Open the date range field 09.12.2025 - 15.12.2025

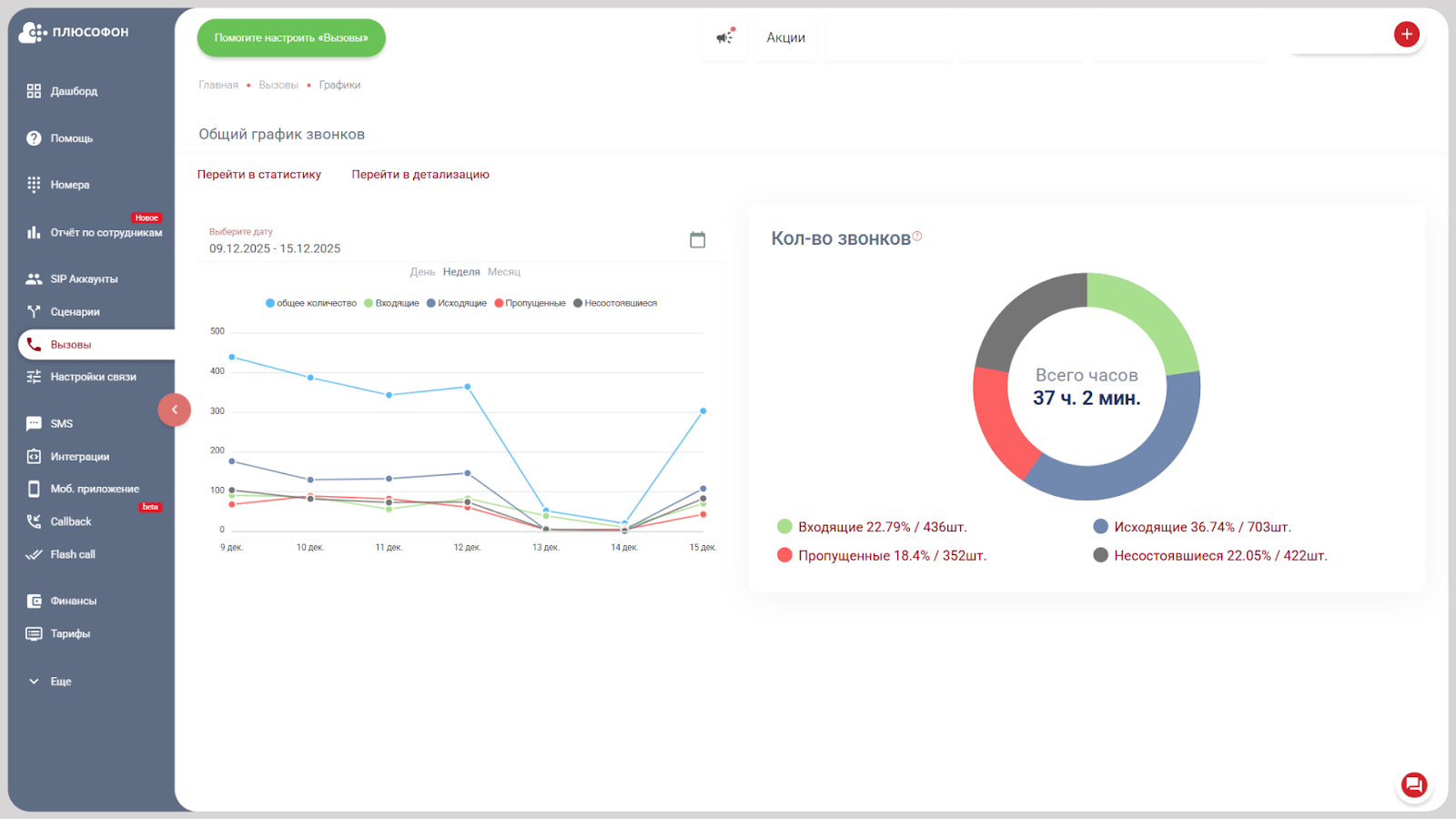[275, 248]
